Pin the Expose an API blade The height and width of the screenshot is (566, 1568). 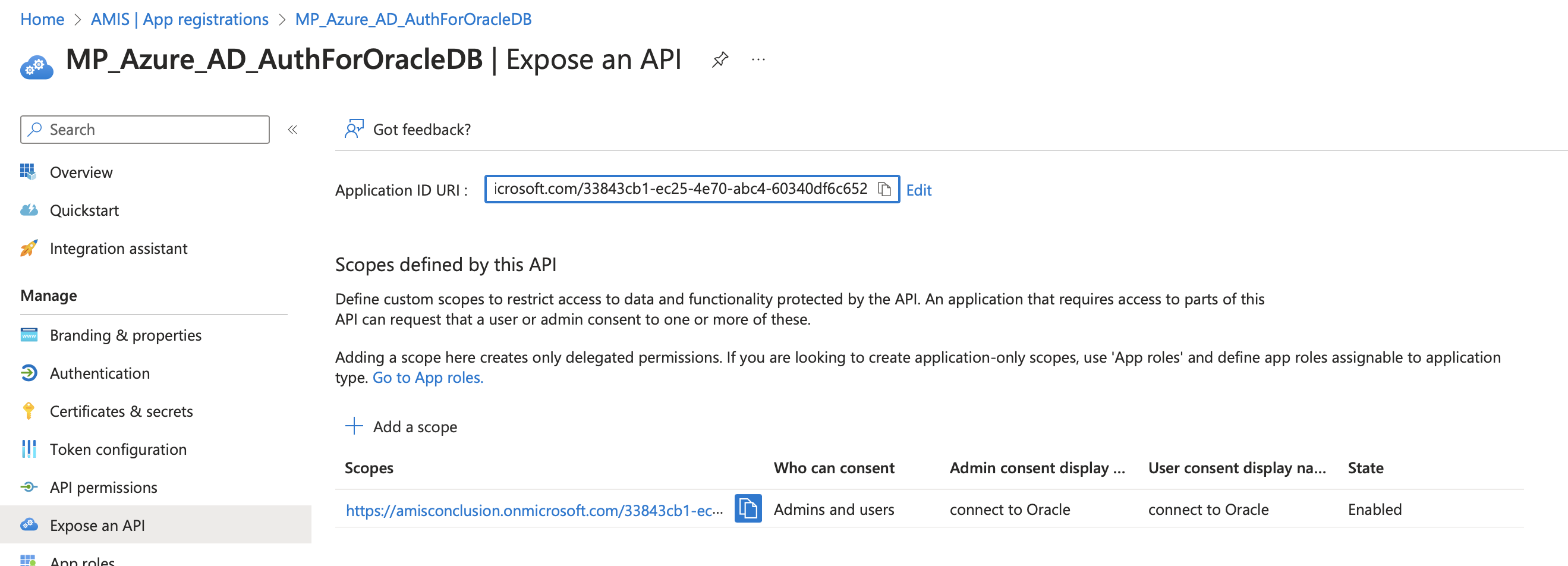(x=720, y=59)
